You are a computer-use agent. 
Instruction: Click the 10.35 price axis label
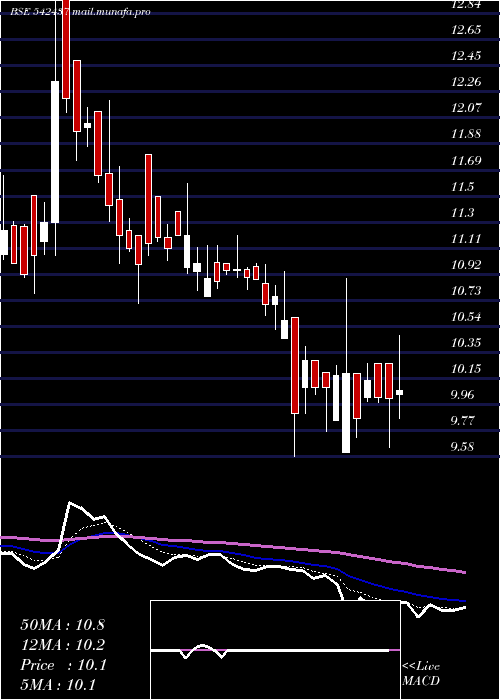tap(466, 343)
